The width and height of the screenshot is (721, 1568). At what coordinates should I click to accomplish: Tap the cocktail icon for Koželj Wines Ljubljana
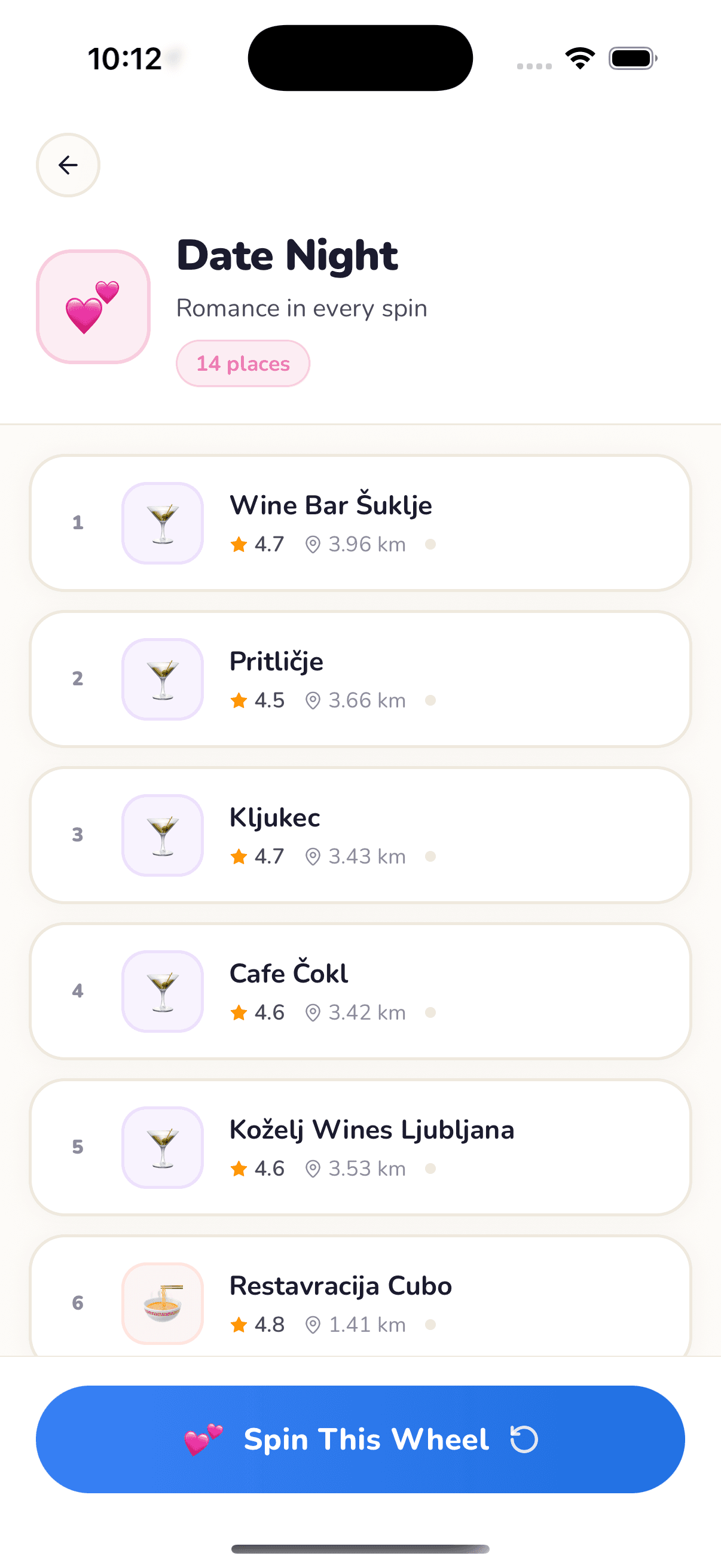[163, 1148]
